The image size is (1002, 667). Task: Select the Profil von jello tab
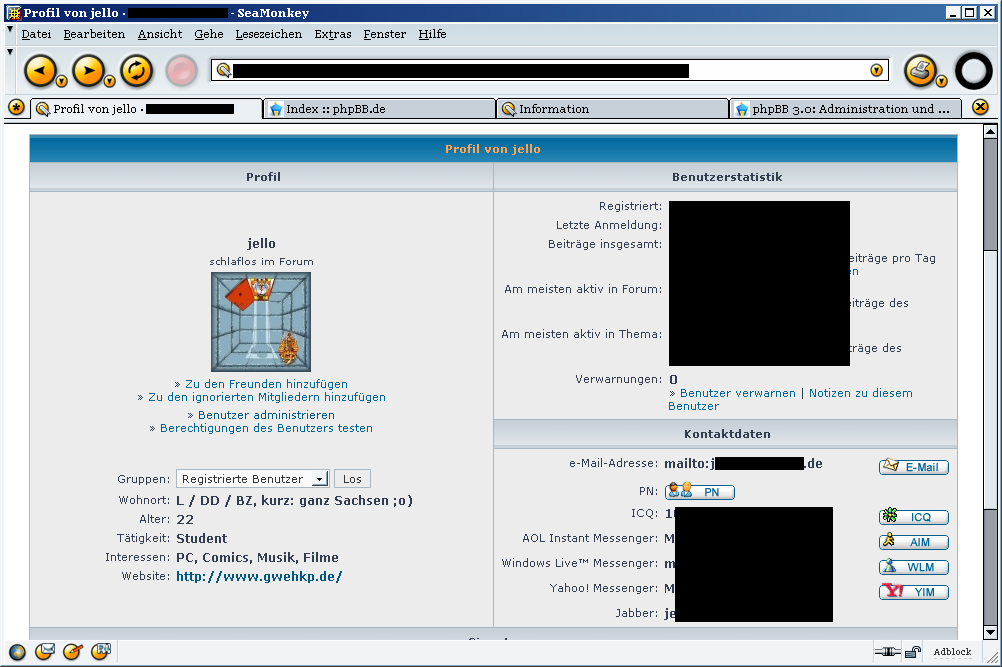point(147,109)
